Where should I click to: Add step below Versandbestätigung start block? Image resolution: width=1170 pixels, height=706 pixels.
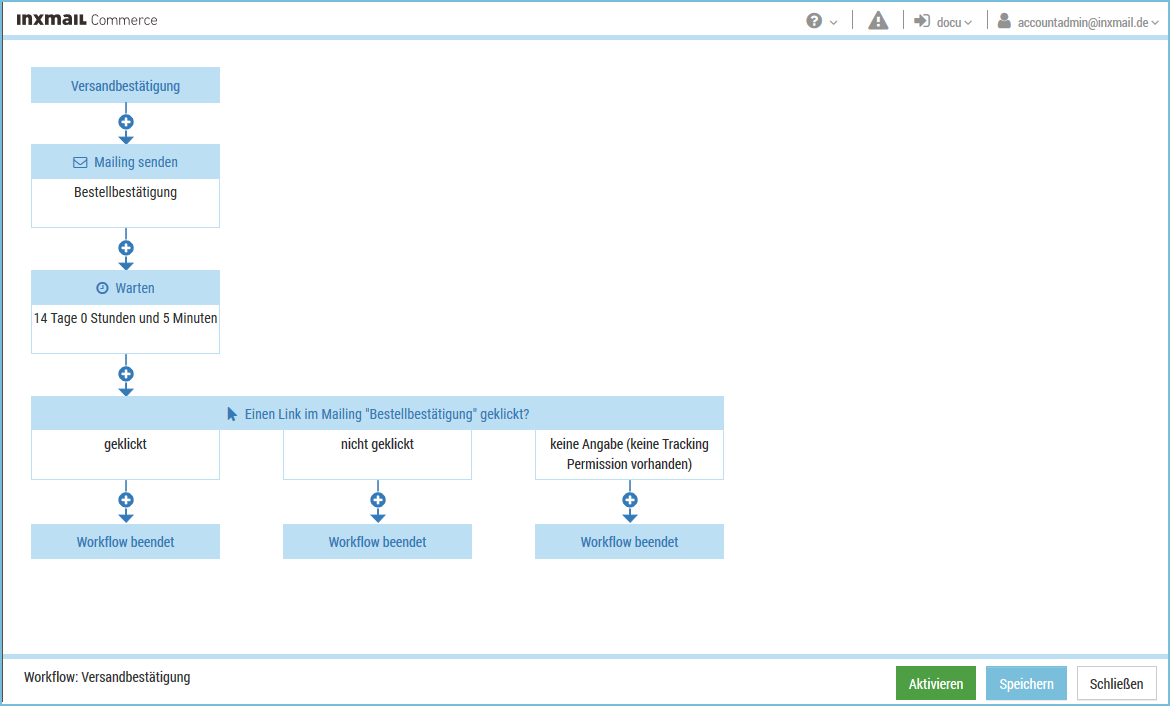tap(126, 122)
